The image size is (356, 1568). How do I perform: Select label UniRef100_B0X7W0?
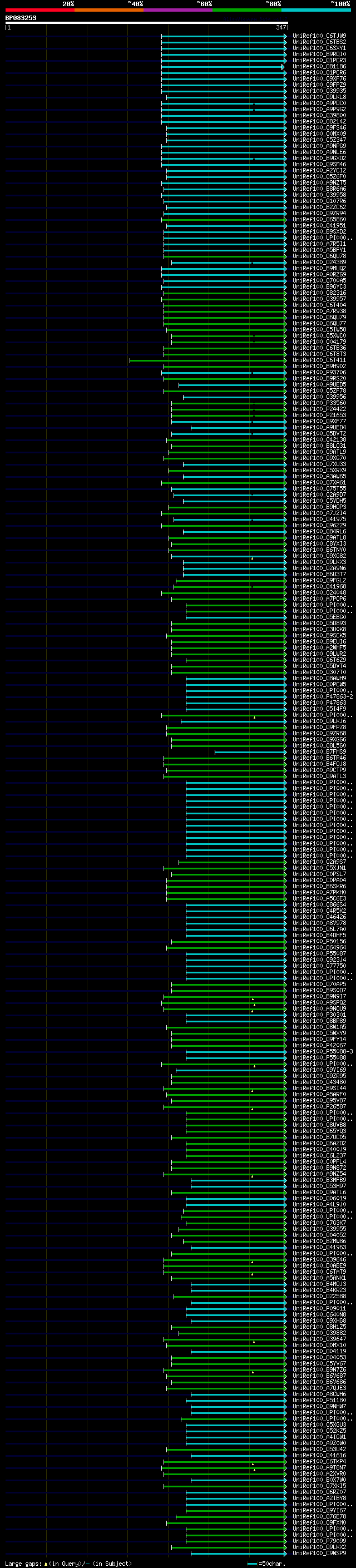coord(319,1480)
